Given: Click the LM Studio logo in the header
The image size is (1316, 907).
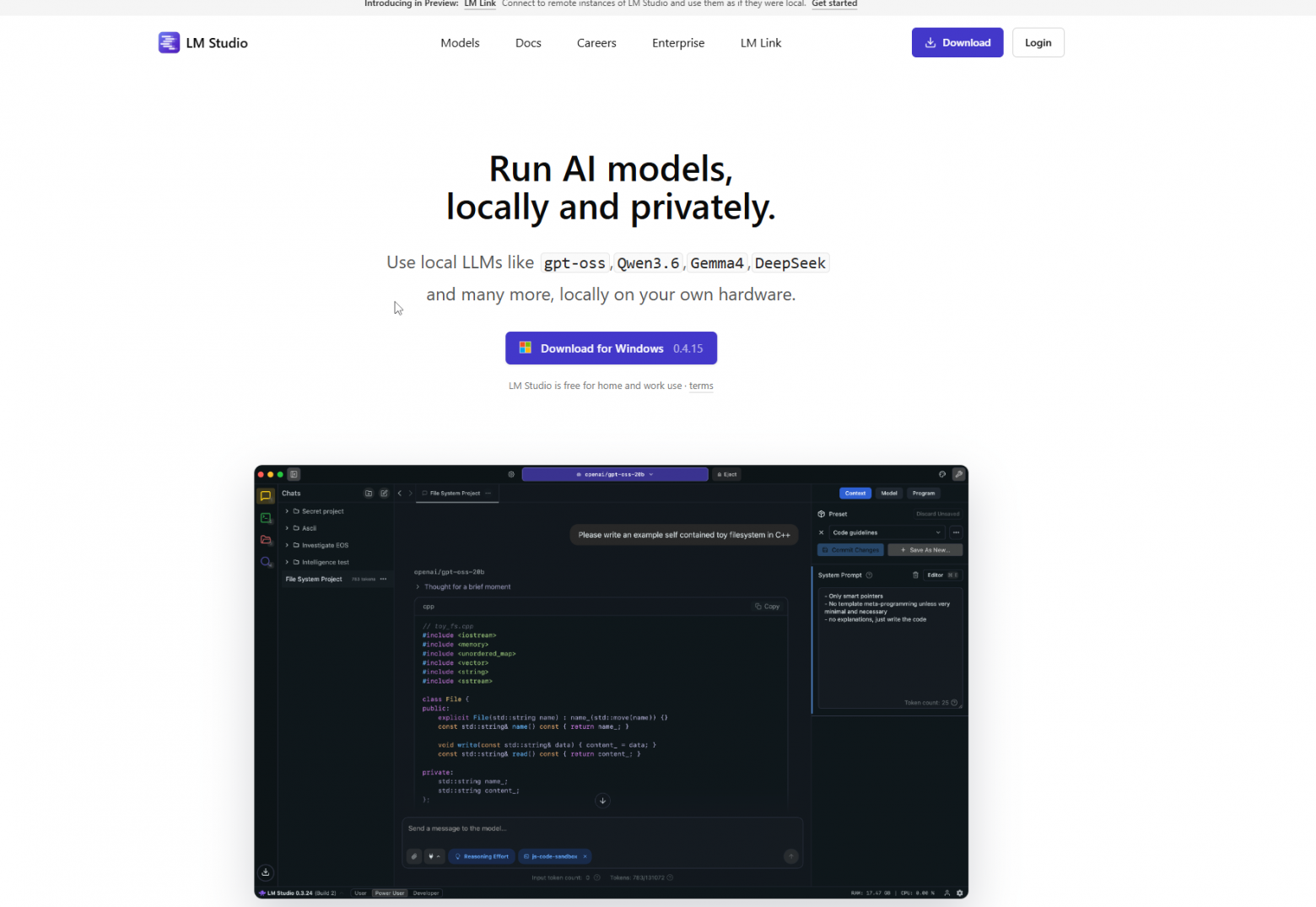Looking at the screenshot, I should 202,42.
